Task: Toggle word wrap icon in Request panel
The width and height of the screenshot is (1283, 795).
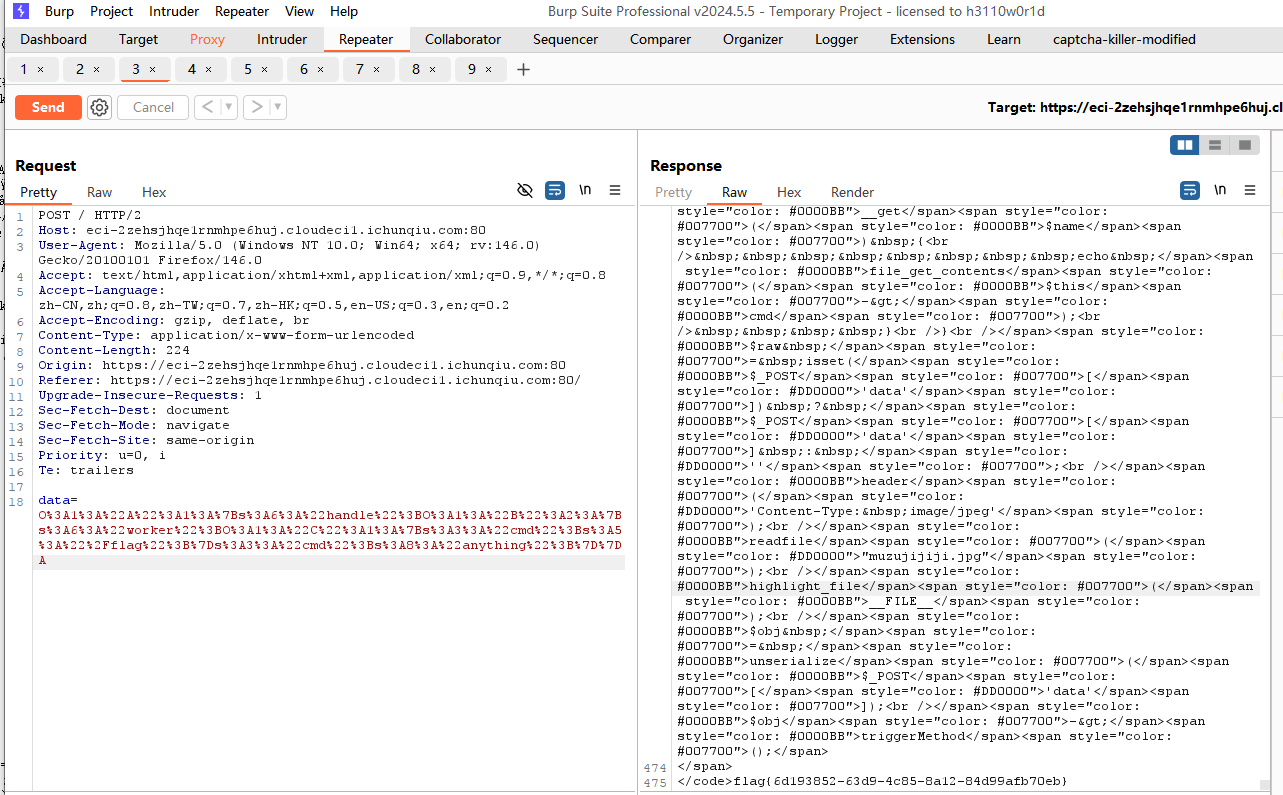Action: pos(555,190)
